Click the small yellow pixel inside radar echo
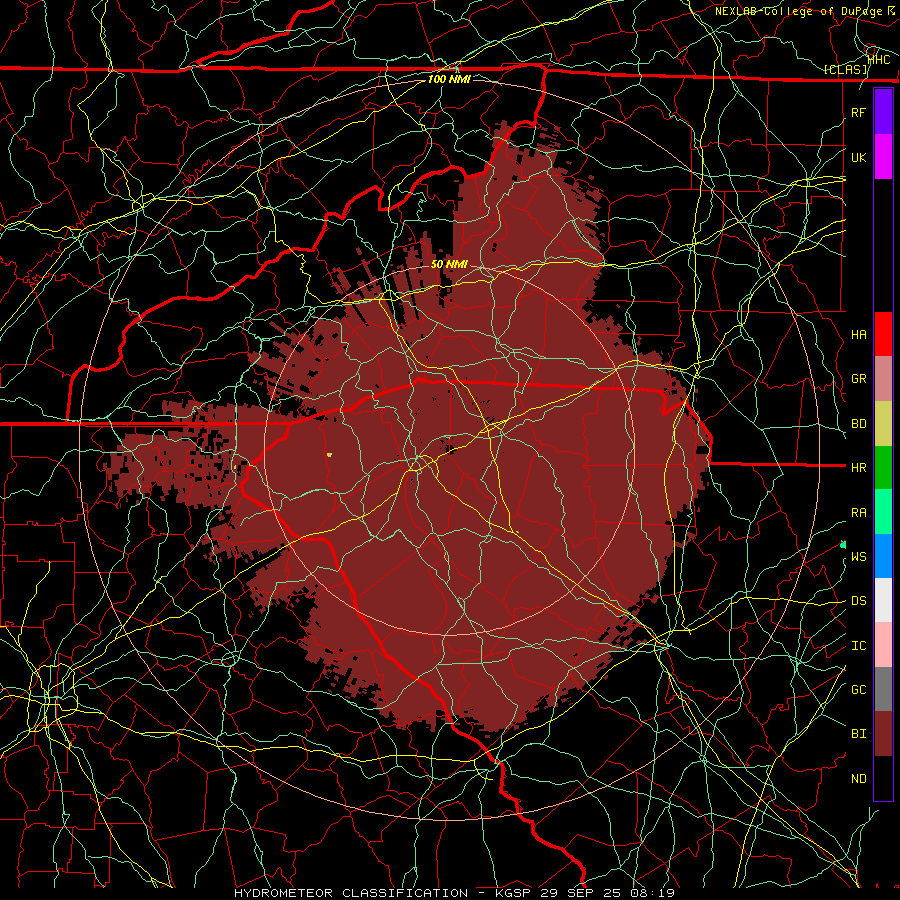Screen dimensions: 900x900 click(329, 455)
